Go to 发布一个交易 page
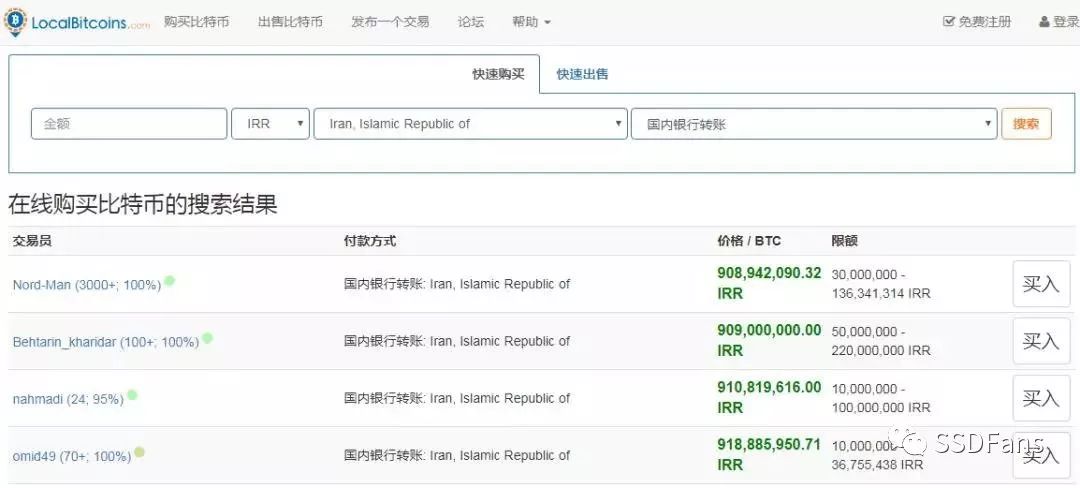1080x488 pixels. coord(390,22)
